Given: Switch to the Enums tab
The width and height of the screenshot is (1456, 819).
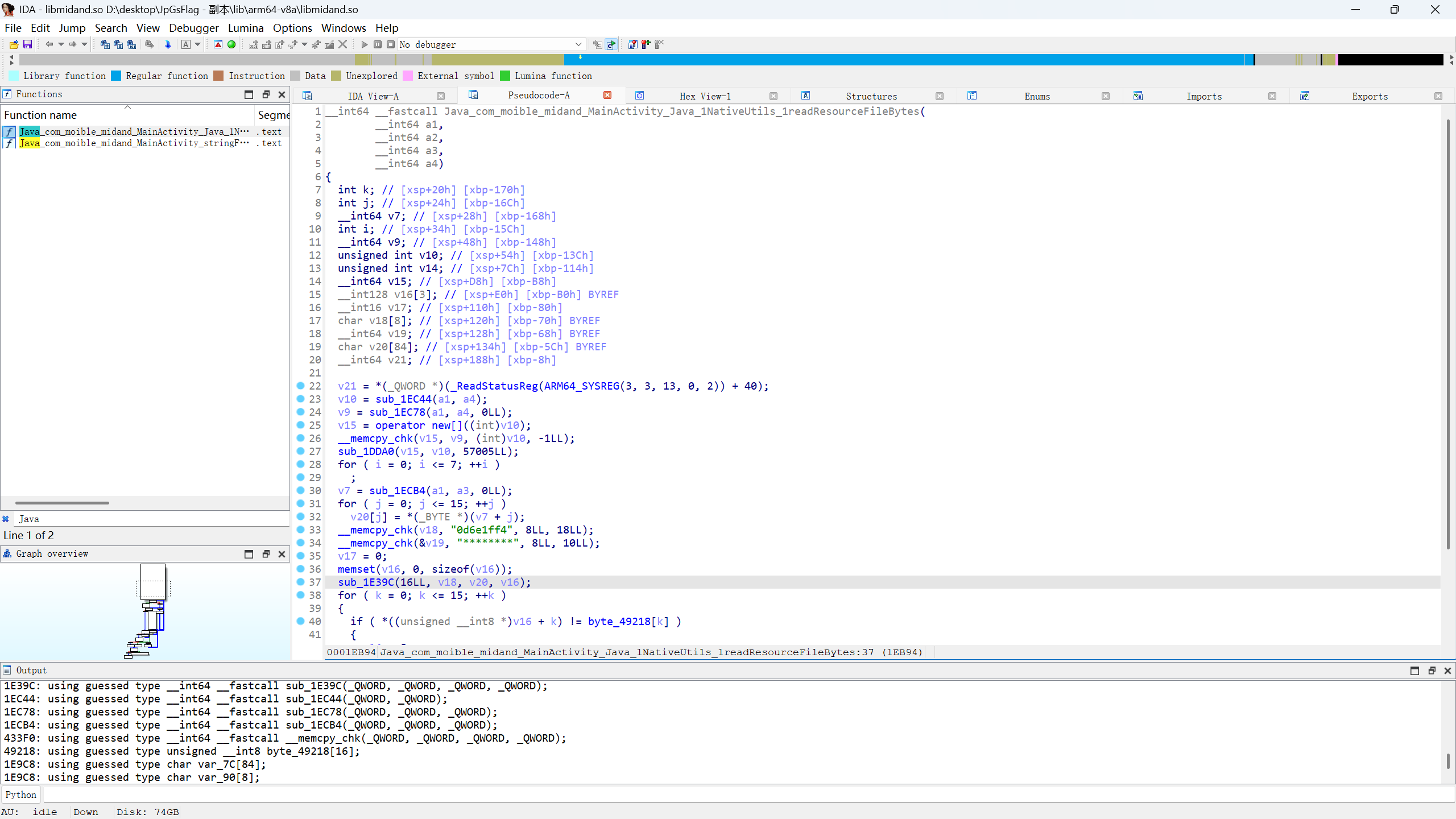Looking at the screenshot, I should click(1037, 96).
